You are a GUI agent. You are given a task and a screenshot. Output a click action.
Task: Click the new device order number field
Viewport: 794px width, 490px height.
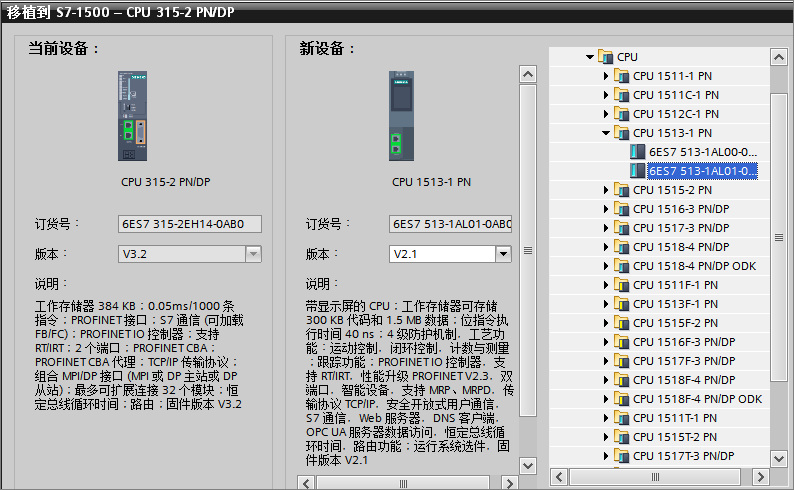pos(450,224)
